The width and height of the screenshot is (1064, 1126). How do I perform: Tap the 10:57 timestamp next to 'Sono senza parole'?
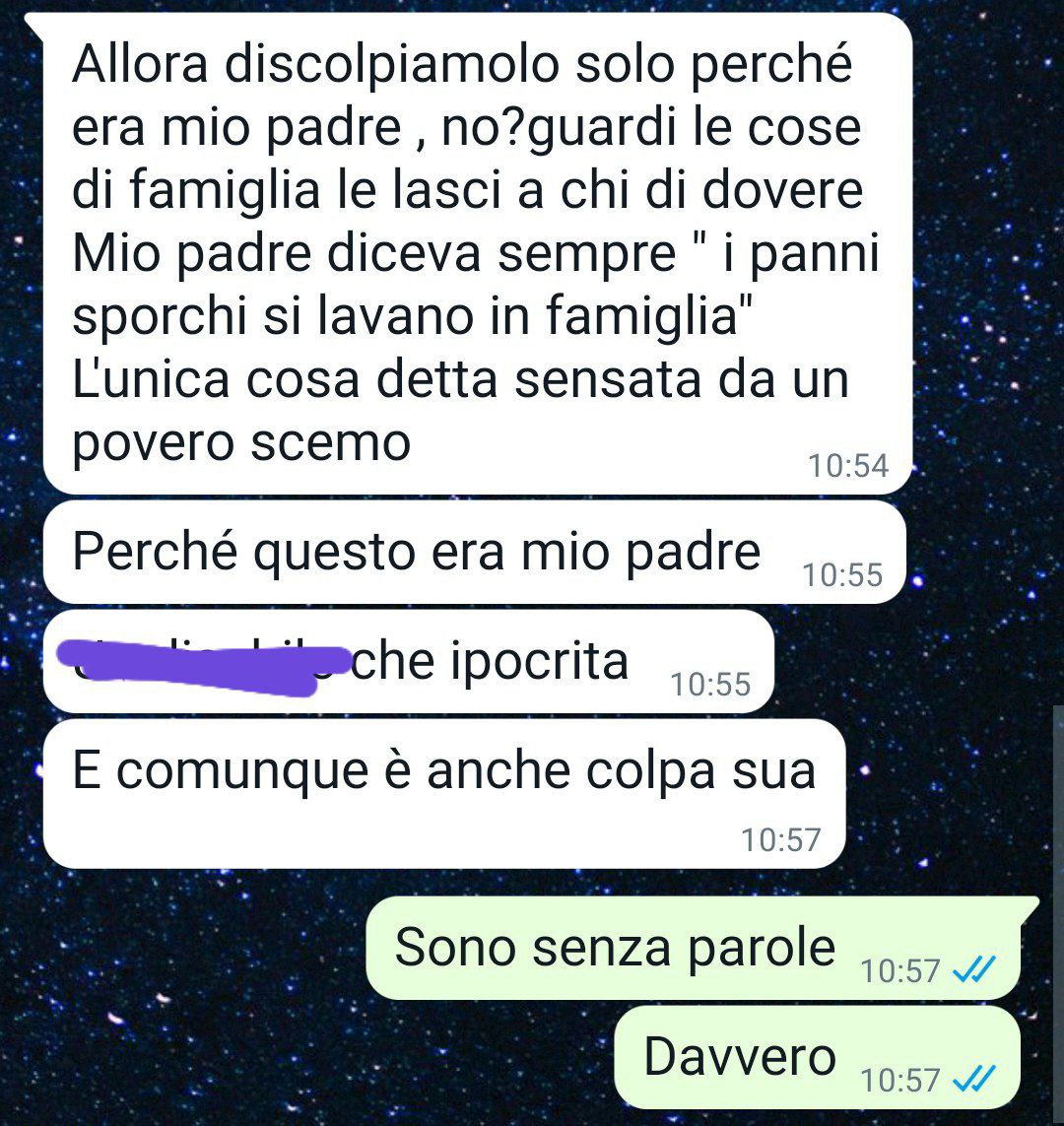tap(900, 971)
